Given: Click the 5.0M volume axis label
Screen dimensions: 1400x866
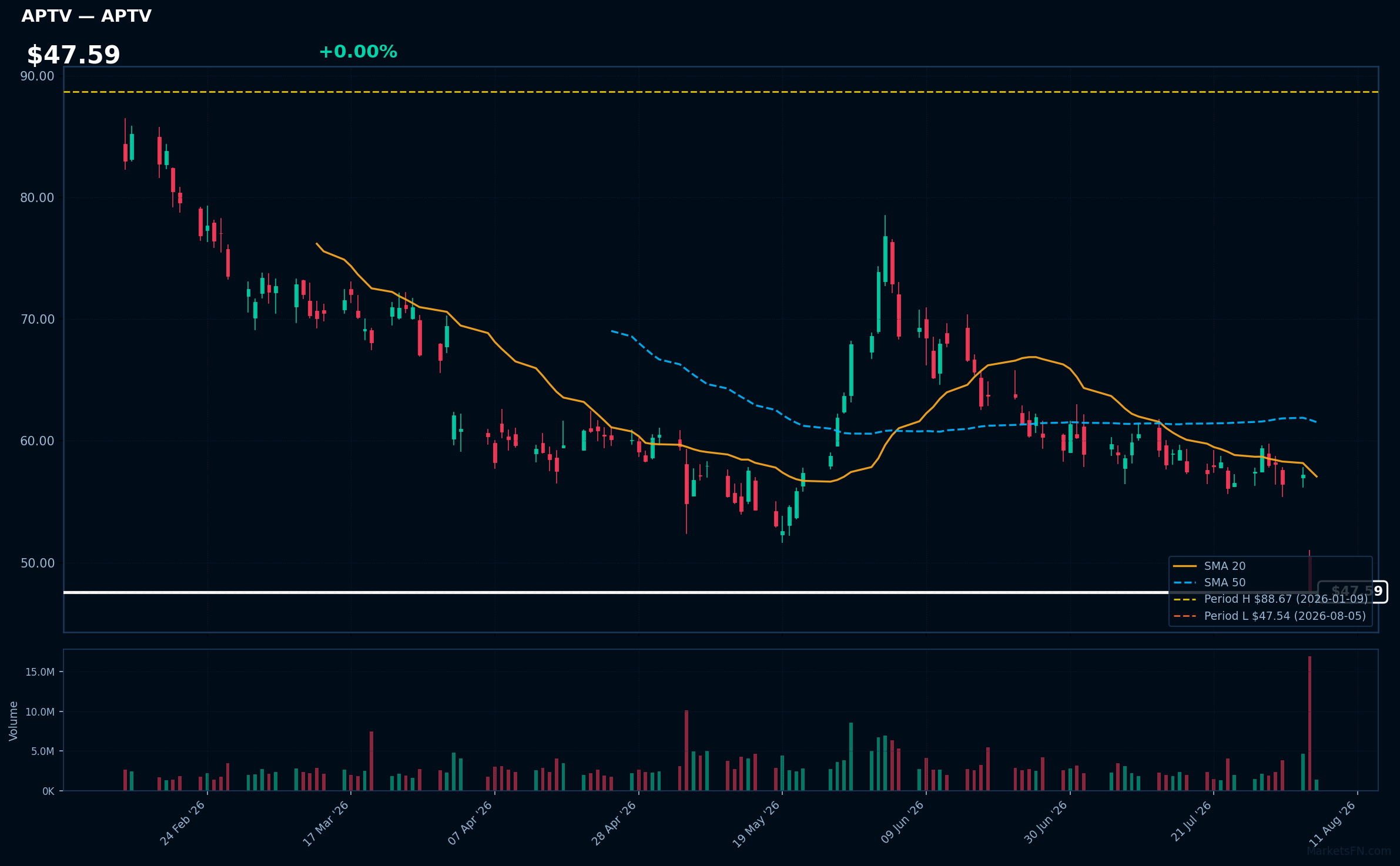Looking at the screenshot, I should click(43, 751).
